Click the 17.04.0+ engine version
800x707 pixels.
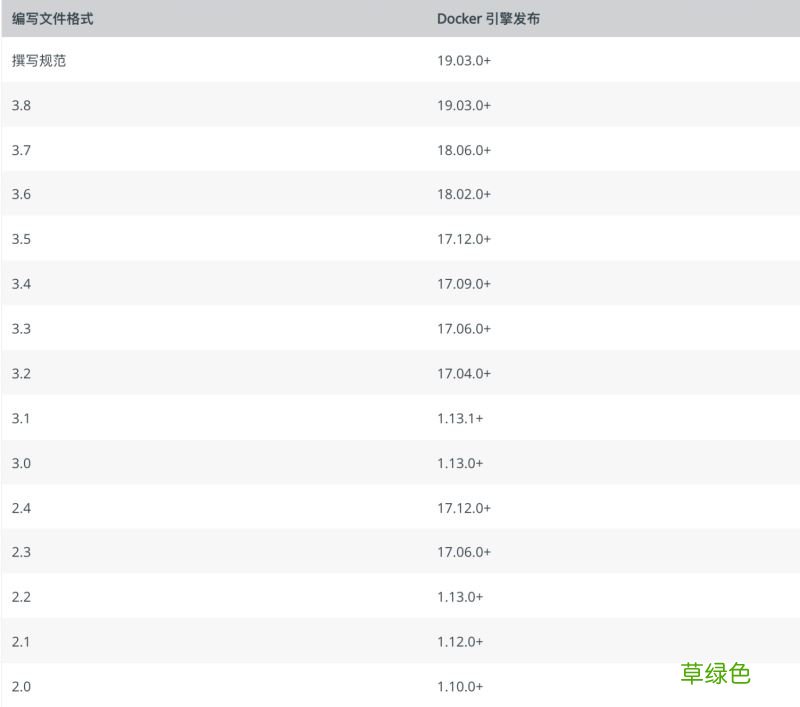point(464,373)
